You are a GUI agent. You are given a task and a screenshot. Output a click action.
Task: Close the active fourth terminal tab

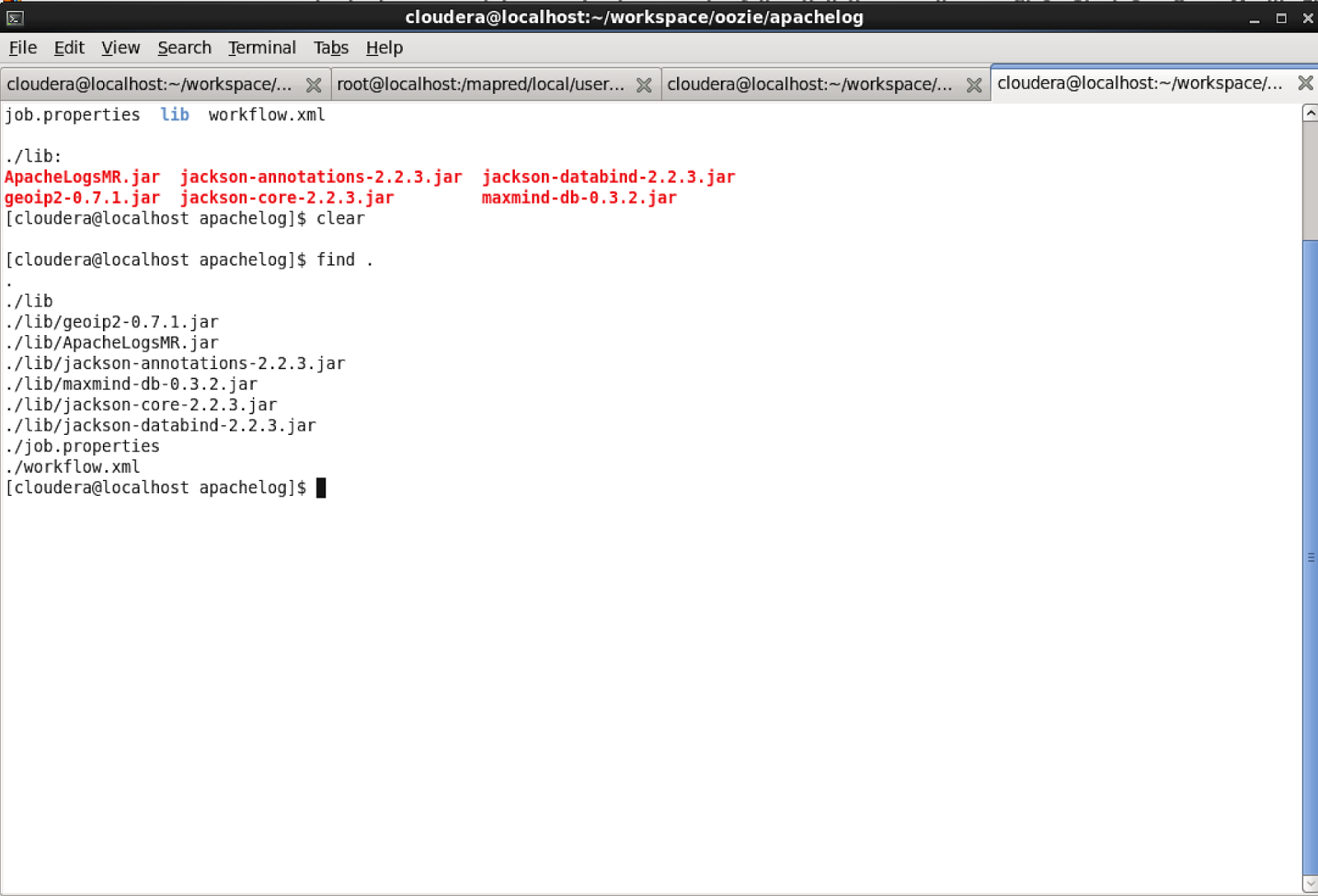(x=1306, y=82)
